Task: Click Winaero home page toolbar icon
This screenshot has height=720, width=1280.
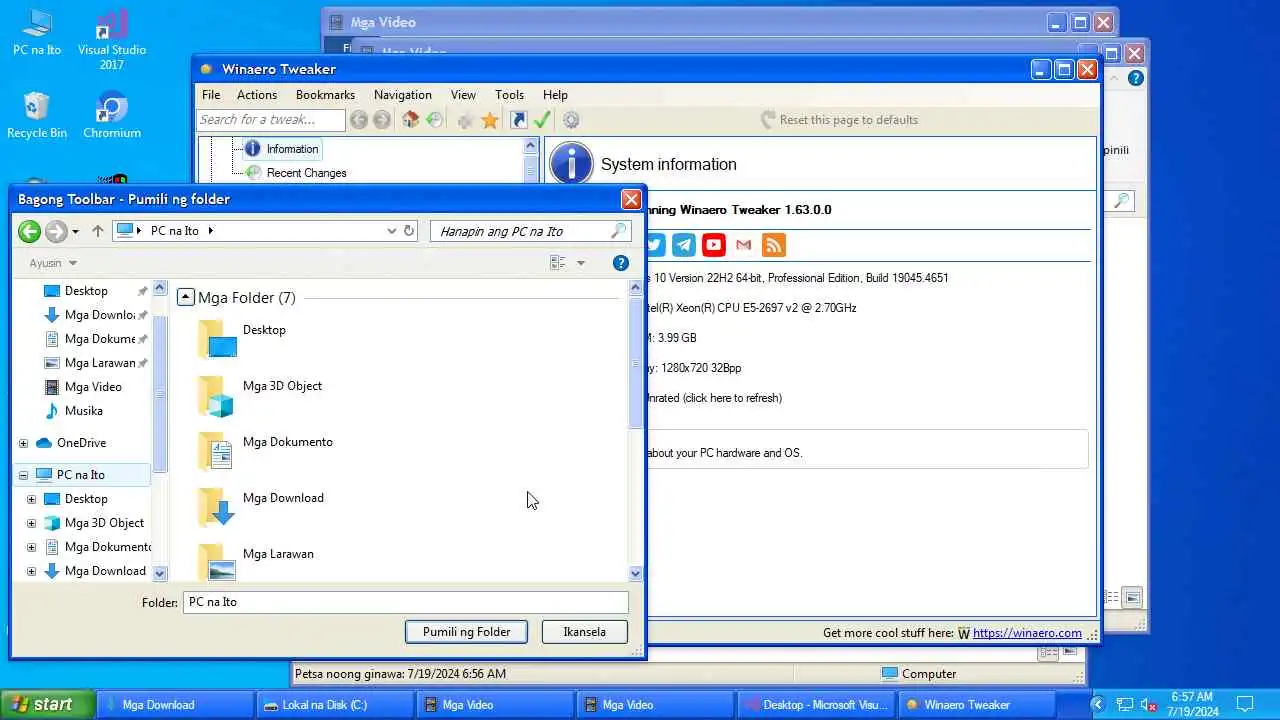Action: (x=410, y=120)
